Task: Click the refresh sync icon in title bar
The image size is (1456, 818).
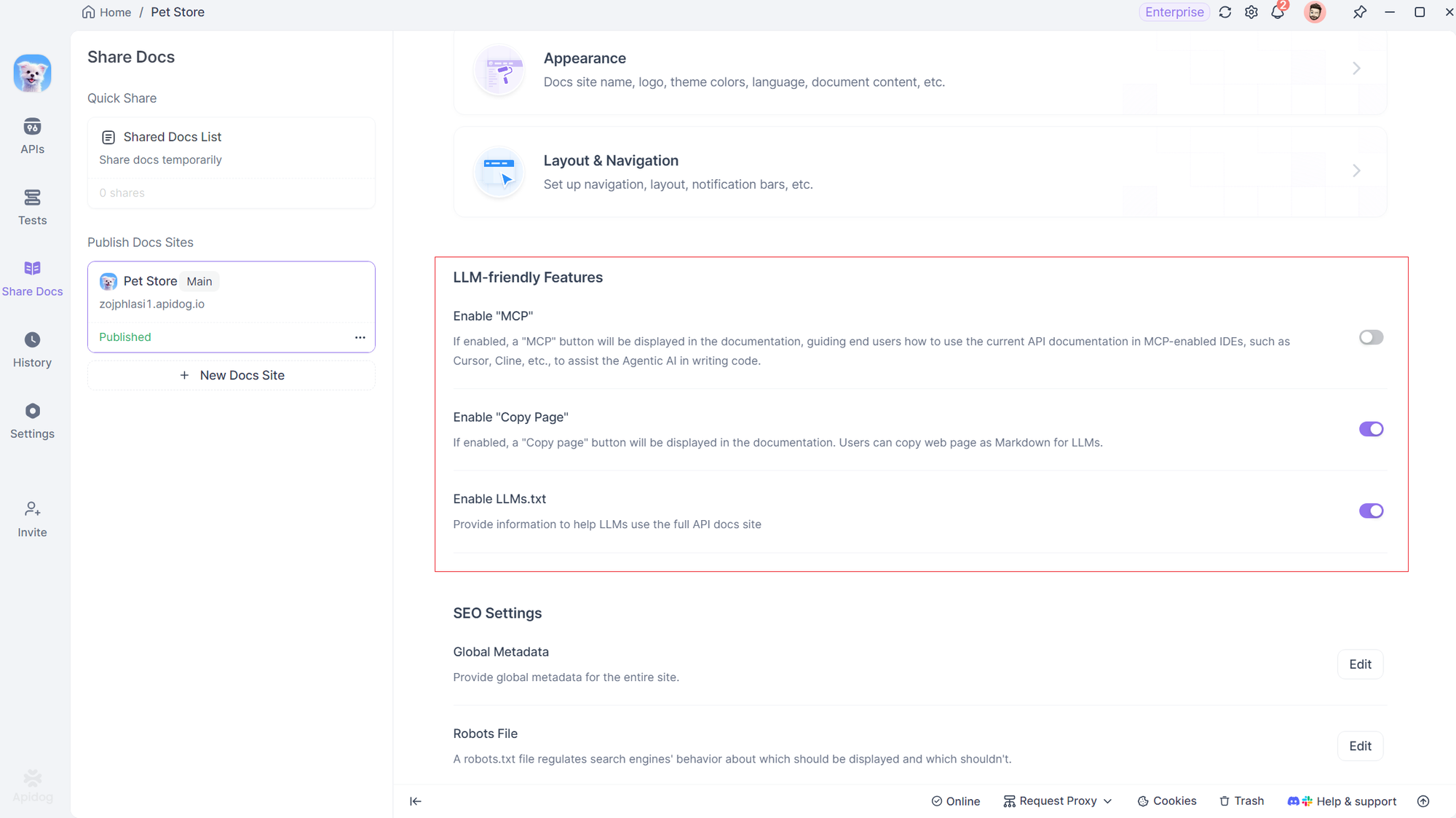Action: pyautogui.click(x=1225, y=12)
